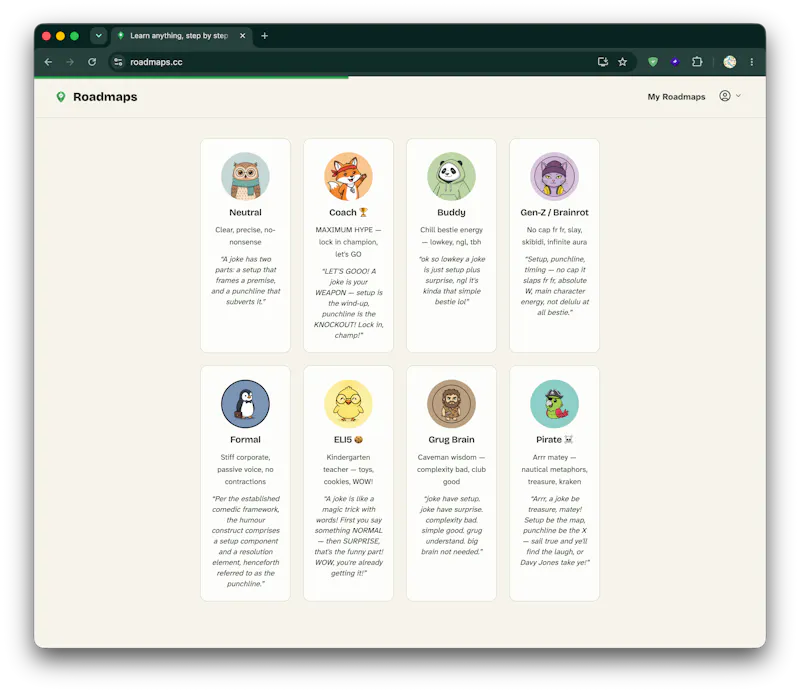The height and width of the screenshot is (693, 800).
Task: Open the purple diamond extension
Action: pyautogui.click(x=675, y=62)
